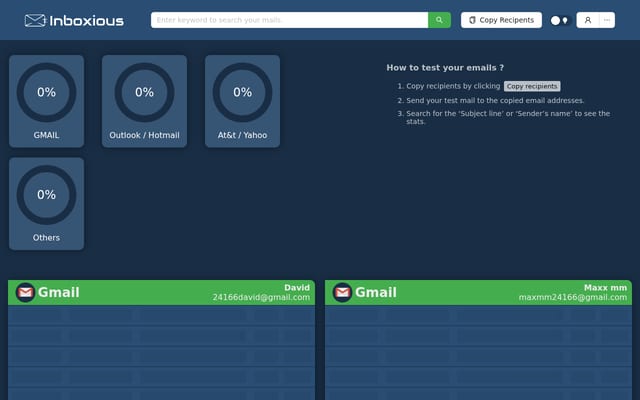Click the maxmm24166@gmail.com address
Image resolution: width=640 pixels, height=400 pixels.
pyautogui.click(x=573, y=298)
